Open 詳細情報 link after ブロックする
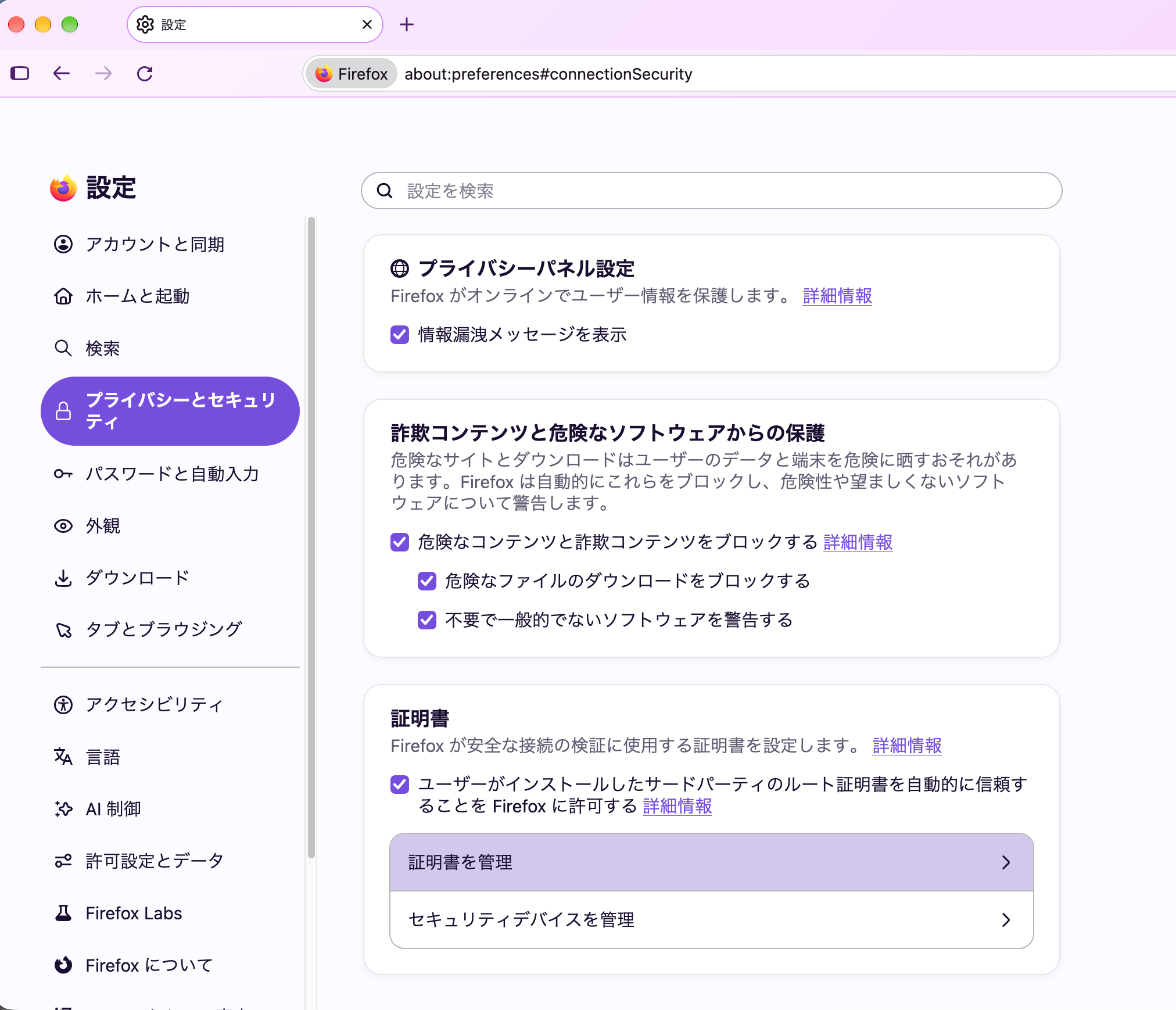The image size is (1176, 1010). tap(858, 542)
